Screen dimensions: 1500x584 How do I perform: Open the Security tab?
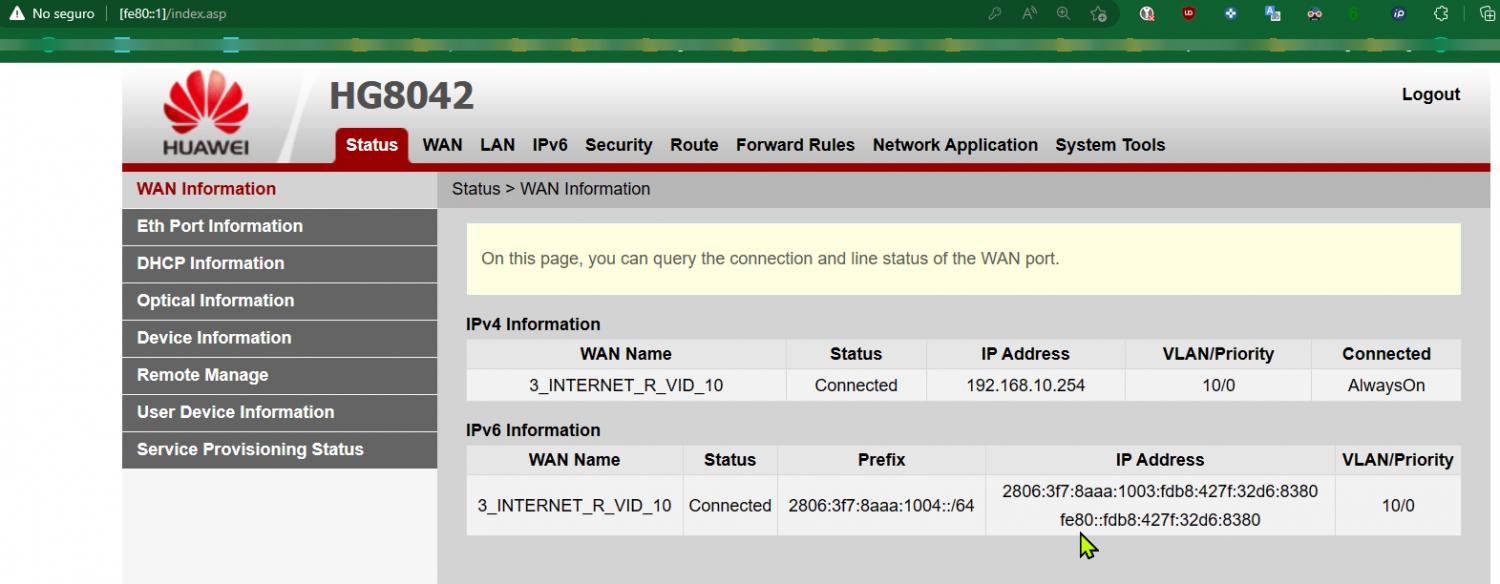click(x=618, y=145)
